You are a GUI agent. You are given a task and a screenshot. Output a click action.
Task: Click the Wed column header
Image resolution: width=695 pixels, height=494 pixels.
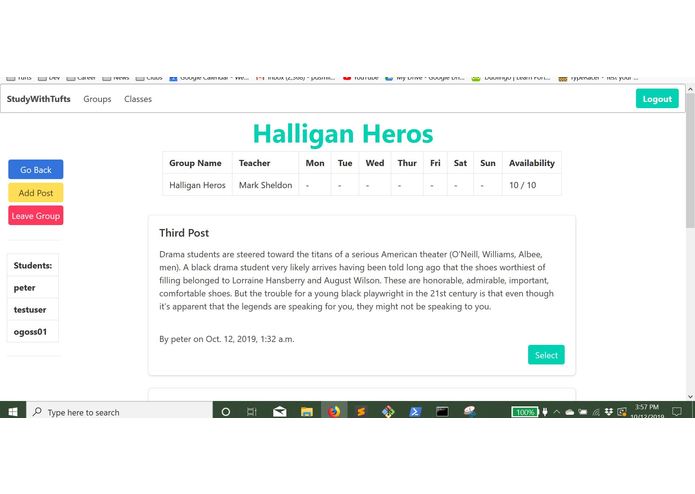click(375, 163)
